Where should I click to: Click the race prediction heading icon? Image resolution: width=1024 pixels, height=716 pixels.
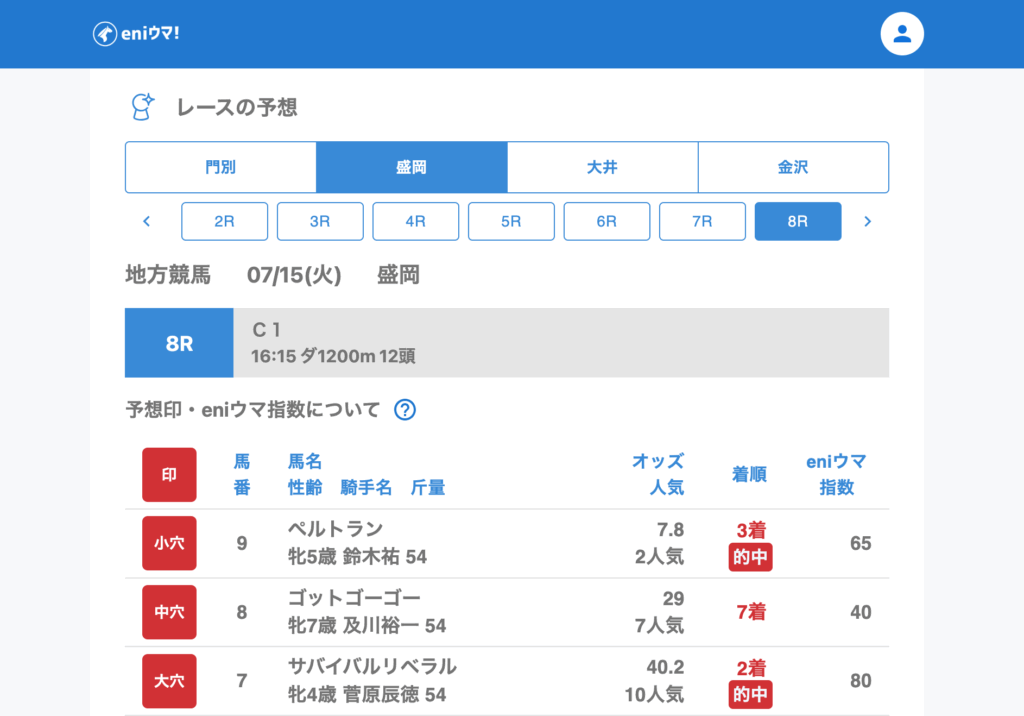pyautogui.click(x=143, y=107)
